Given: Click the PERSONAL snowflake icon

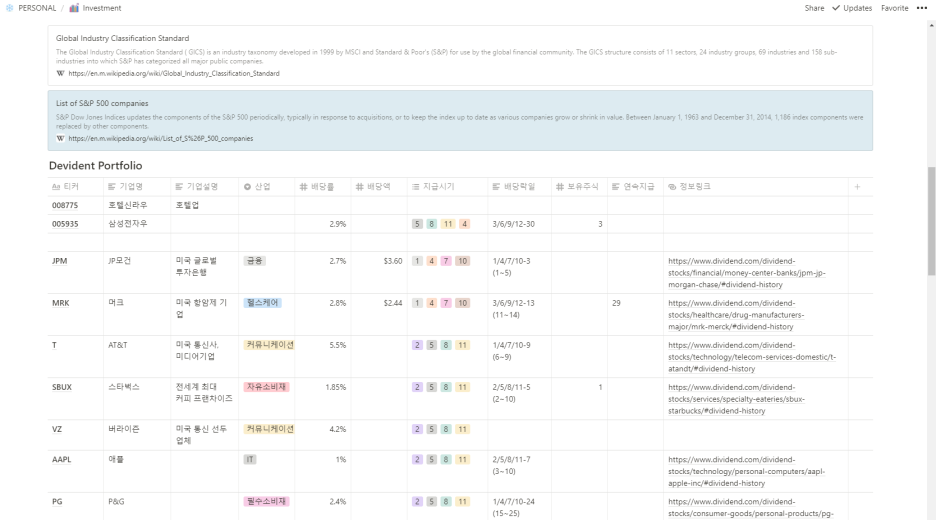Looking at the screenshot, I should [9, 8].
